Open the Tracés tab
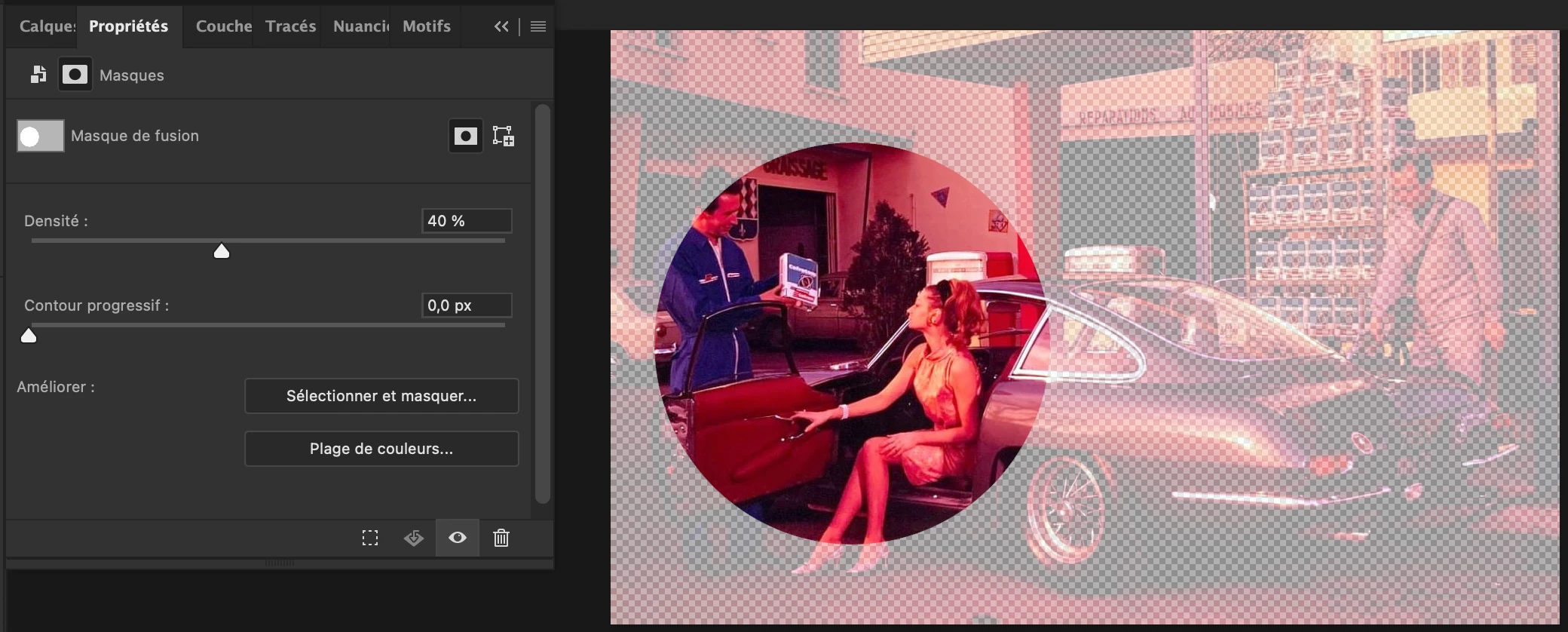Image resolution: width=1568 pixels, height=632 pixels. click(290, 26)
